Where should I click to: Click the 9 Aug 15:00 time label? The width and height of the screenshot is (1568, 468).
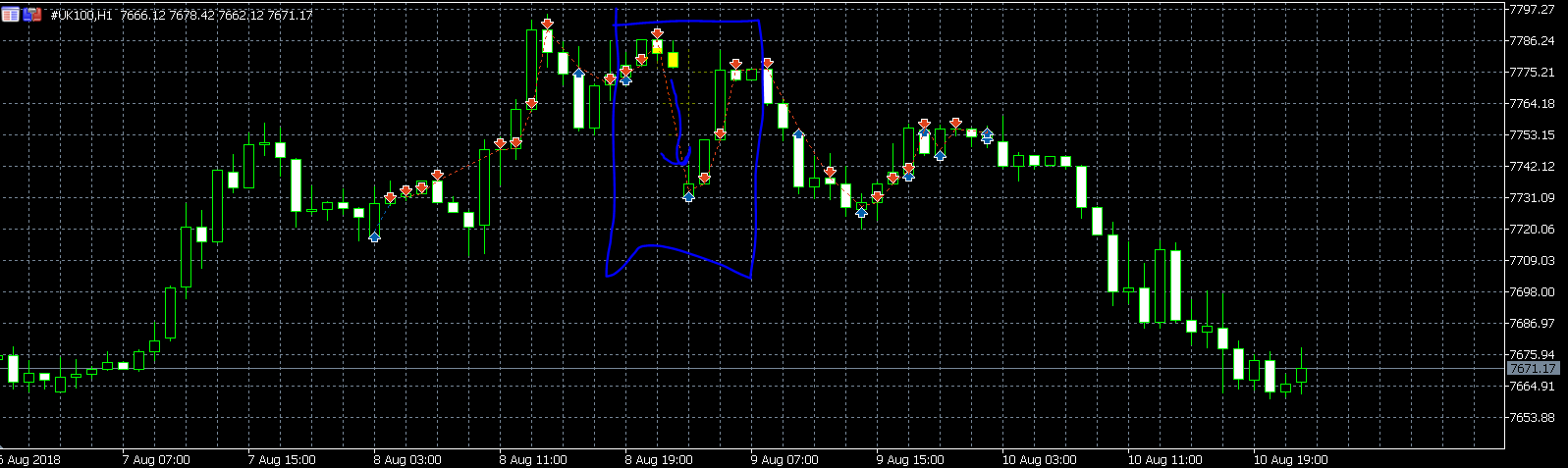910,459
